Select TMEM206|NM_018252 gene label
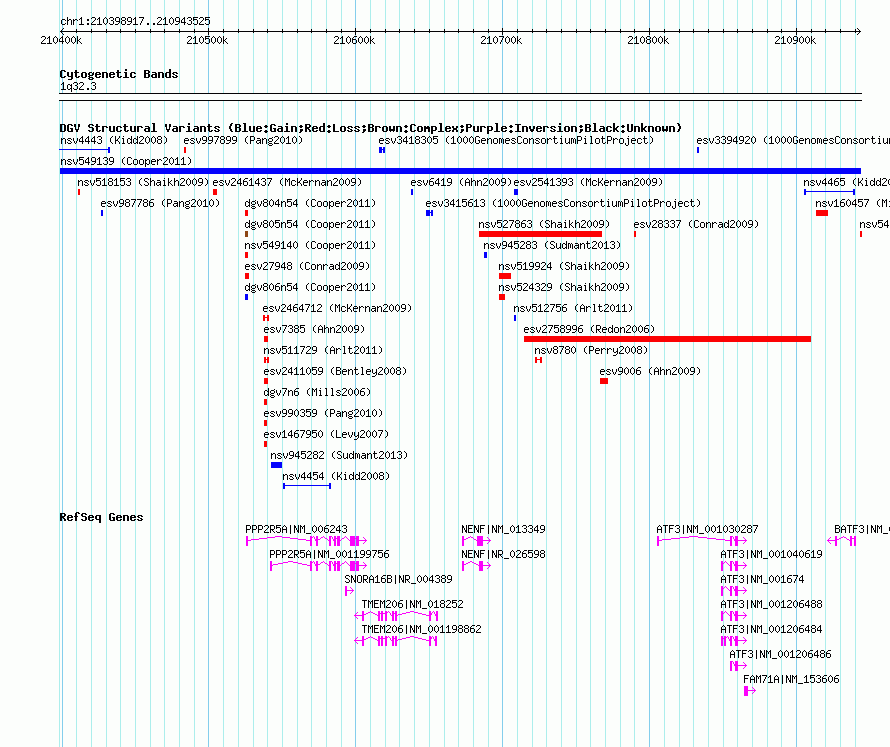This screenshot has height=747, width=890. [413, 604]
